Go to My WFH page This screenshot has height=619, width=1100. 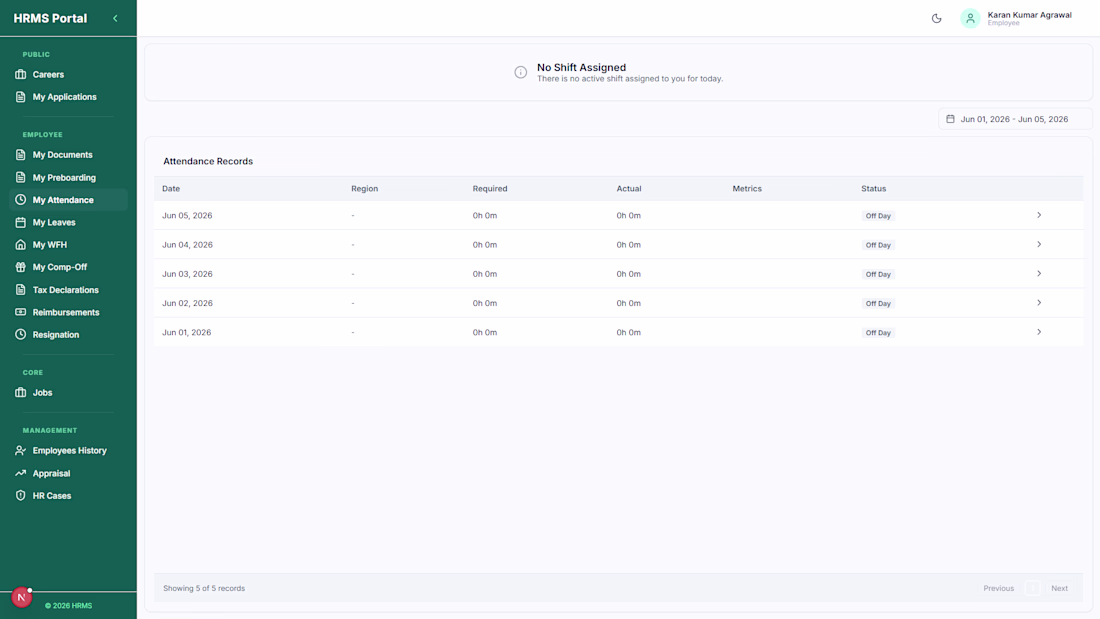tap(68, 245)
